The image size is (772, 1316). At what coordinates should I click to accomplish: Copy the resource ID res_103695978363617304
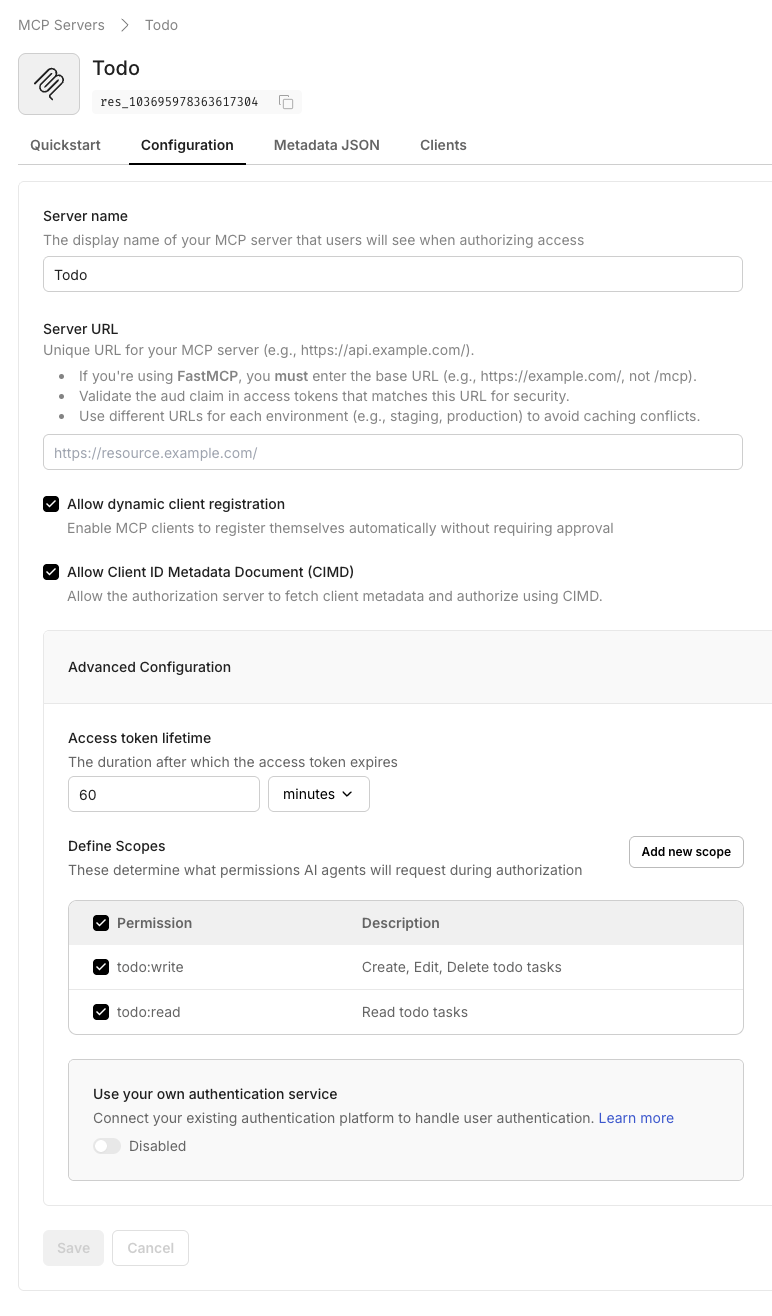[x=285, y=102]
